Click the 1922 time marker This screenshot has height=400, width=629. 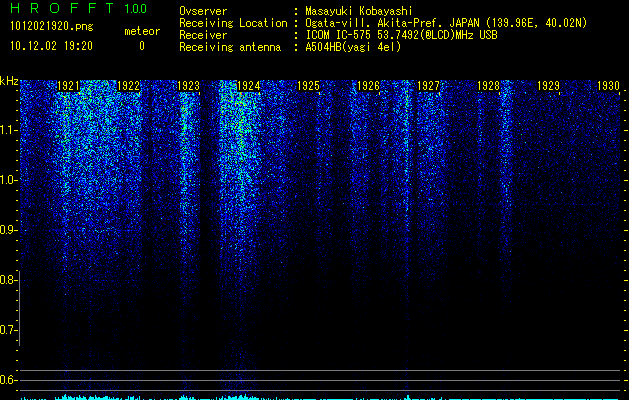[x=128, y=85]
